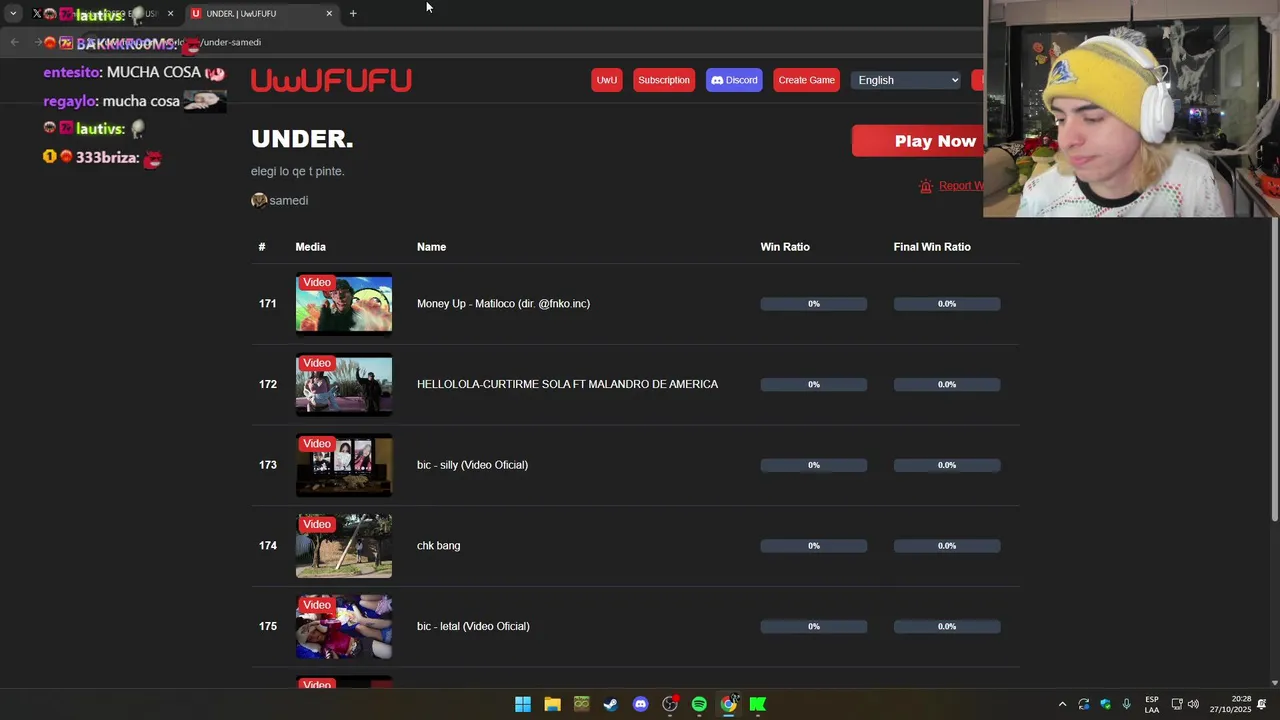Image resolution: width=1280 pixels, height=720 pixels.
Task: Open Spotify from the taskbar
Action: click(699, 704)
